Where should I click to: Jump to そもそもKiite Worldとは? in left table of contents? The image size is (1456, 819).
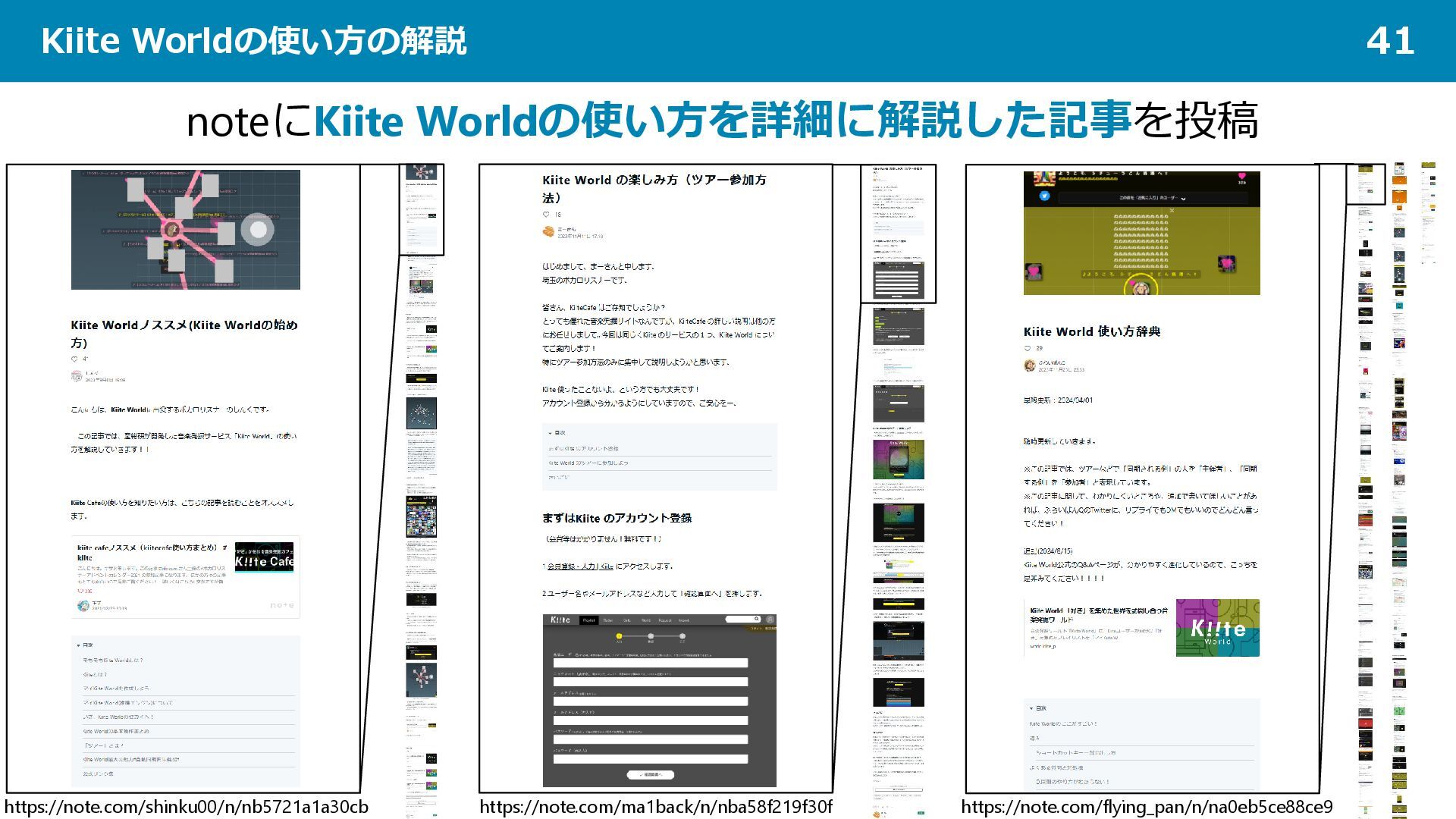point(113,661)
